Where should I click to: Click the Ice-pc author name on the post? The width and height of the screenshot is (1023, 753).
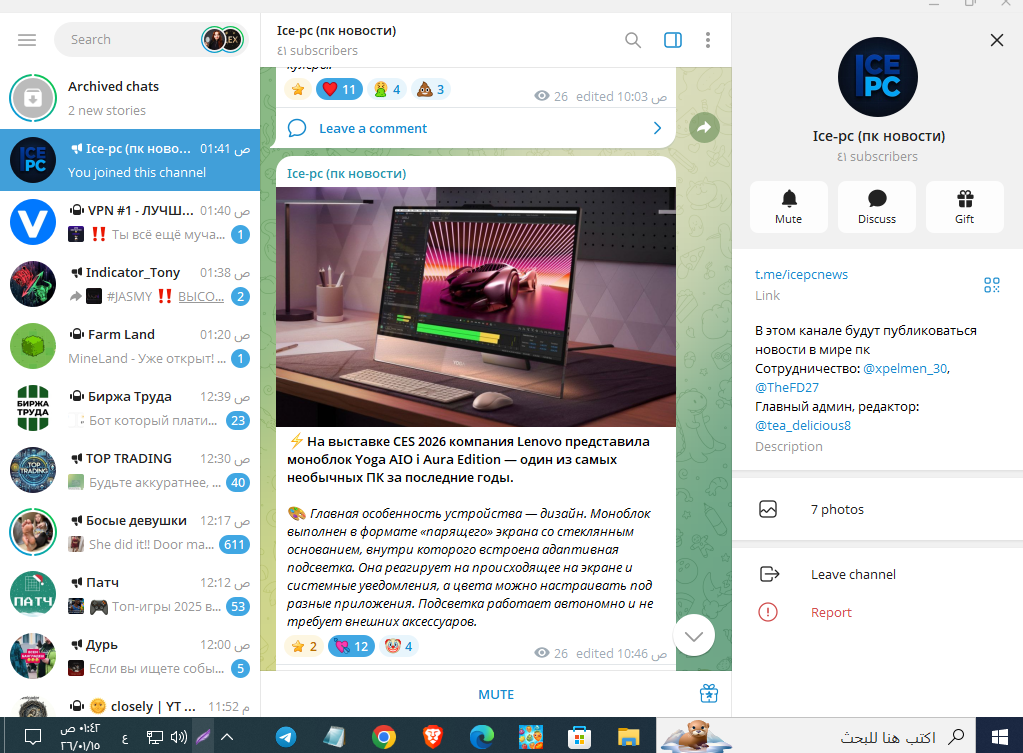346,174
